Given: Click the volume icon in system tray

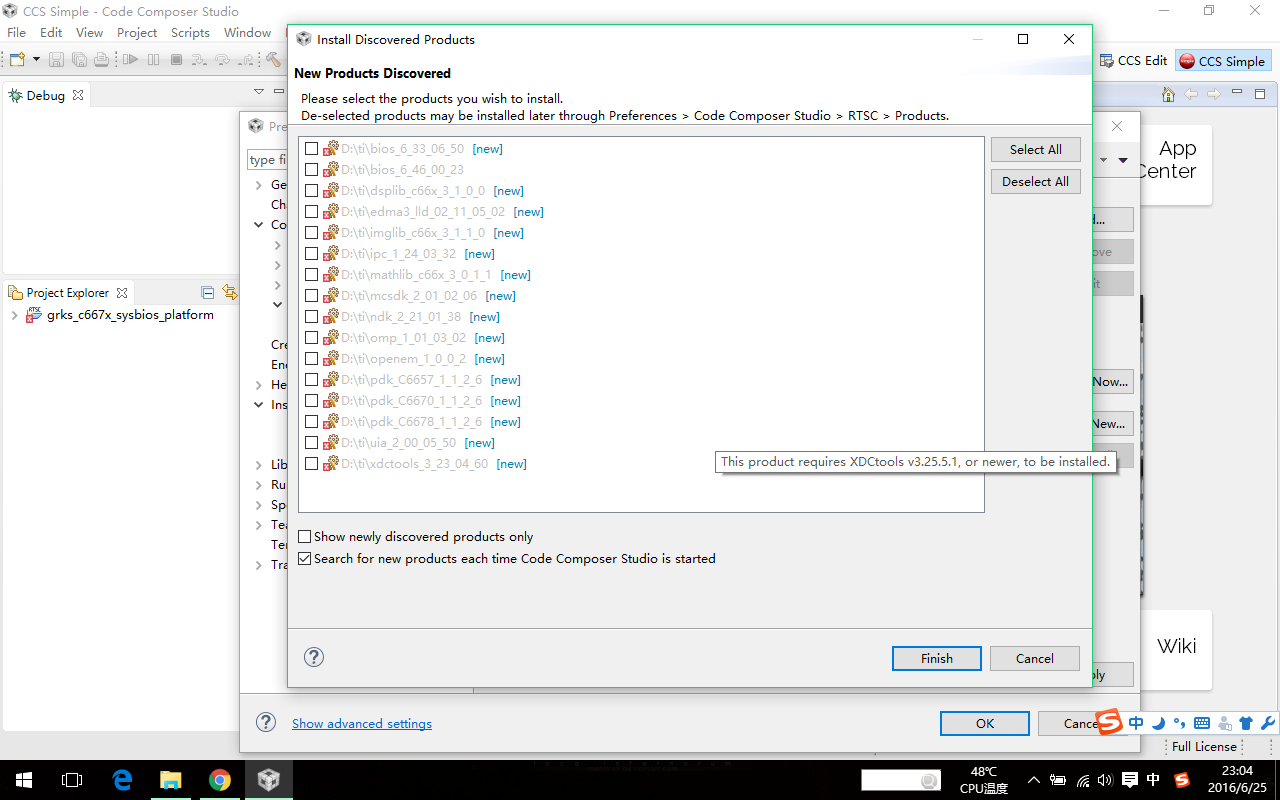Looking at the screenshot, I should (x=1105, y=780).
